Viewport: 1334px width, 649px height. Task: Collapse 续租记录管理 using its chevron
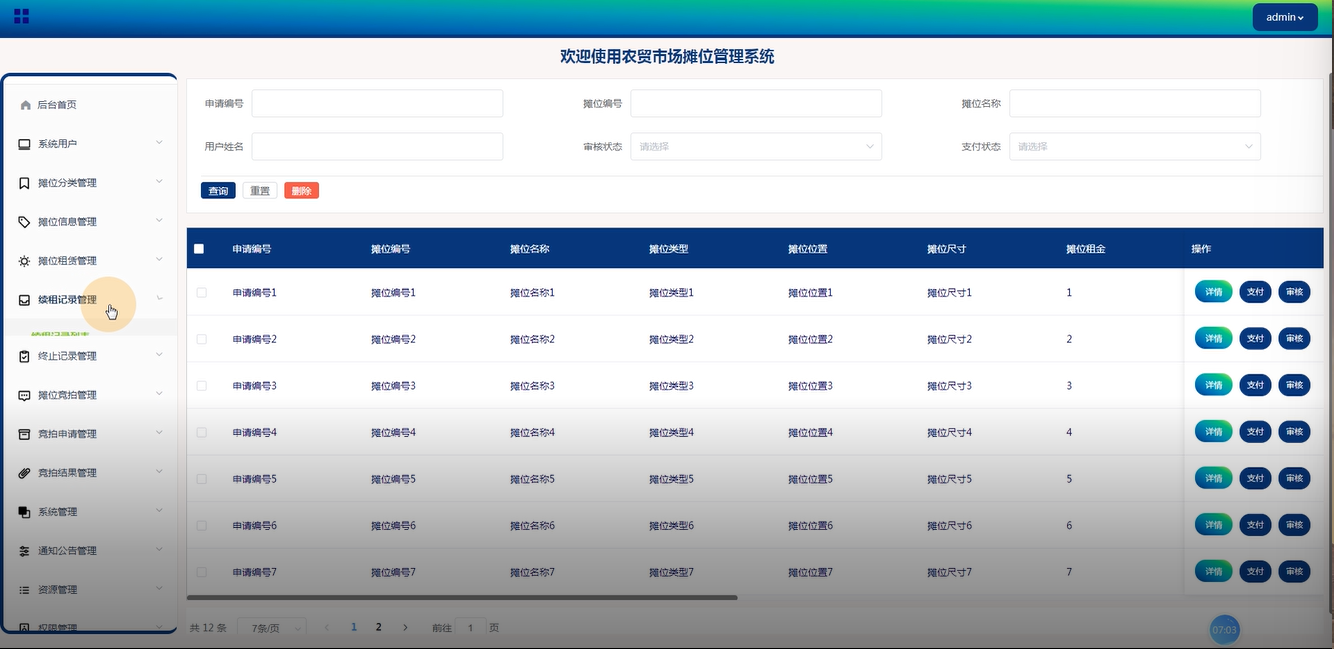[159, 299]
